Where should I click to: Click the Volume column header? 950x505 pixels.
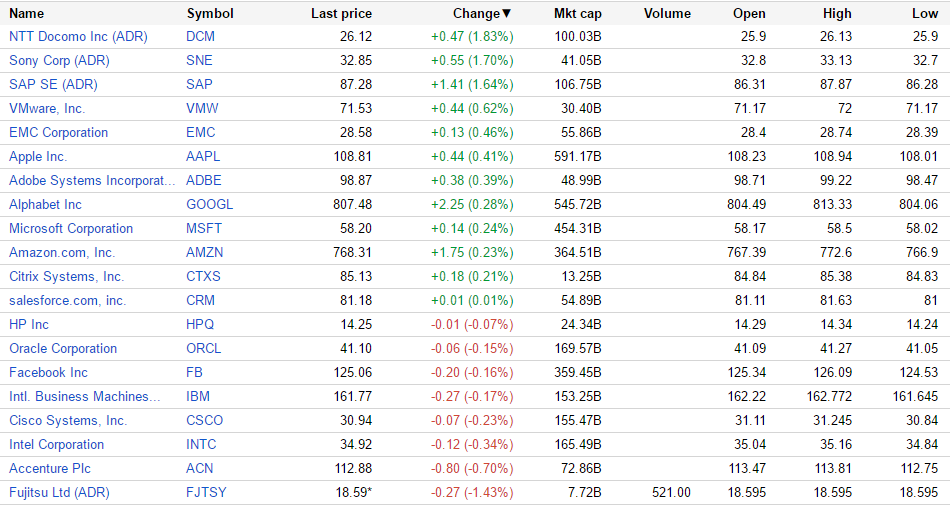pyautogui.click(x=667, y=14)
